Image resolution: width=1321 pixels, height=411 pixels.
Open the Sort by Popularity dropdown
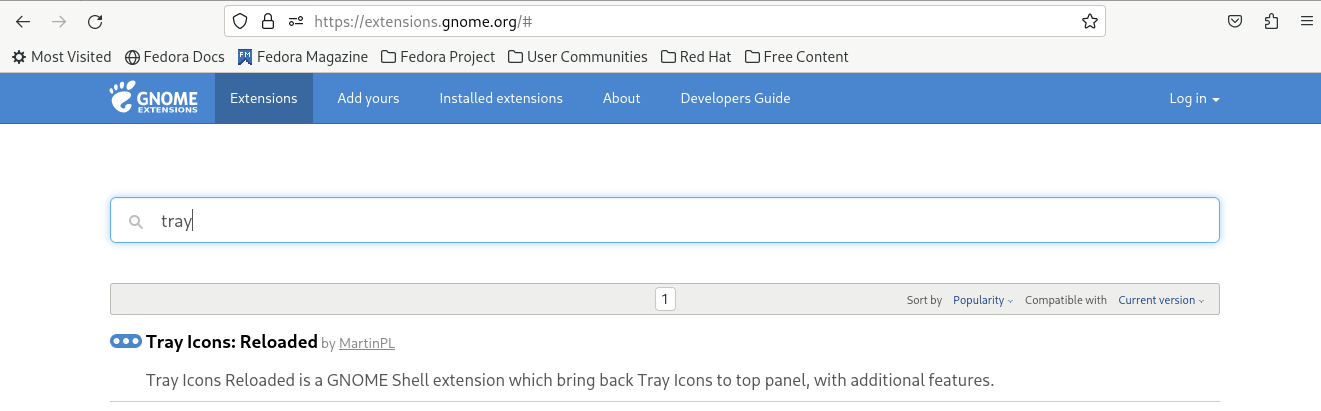click(x=982, y=300)
